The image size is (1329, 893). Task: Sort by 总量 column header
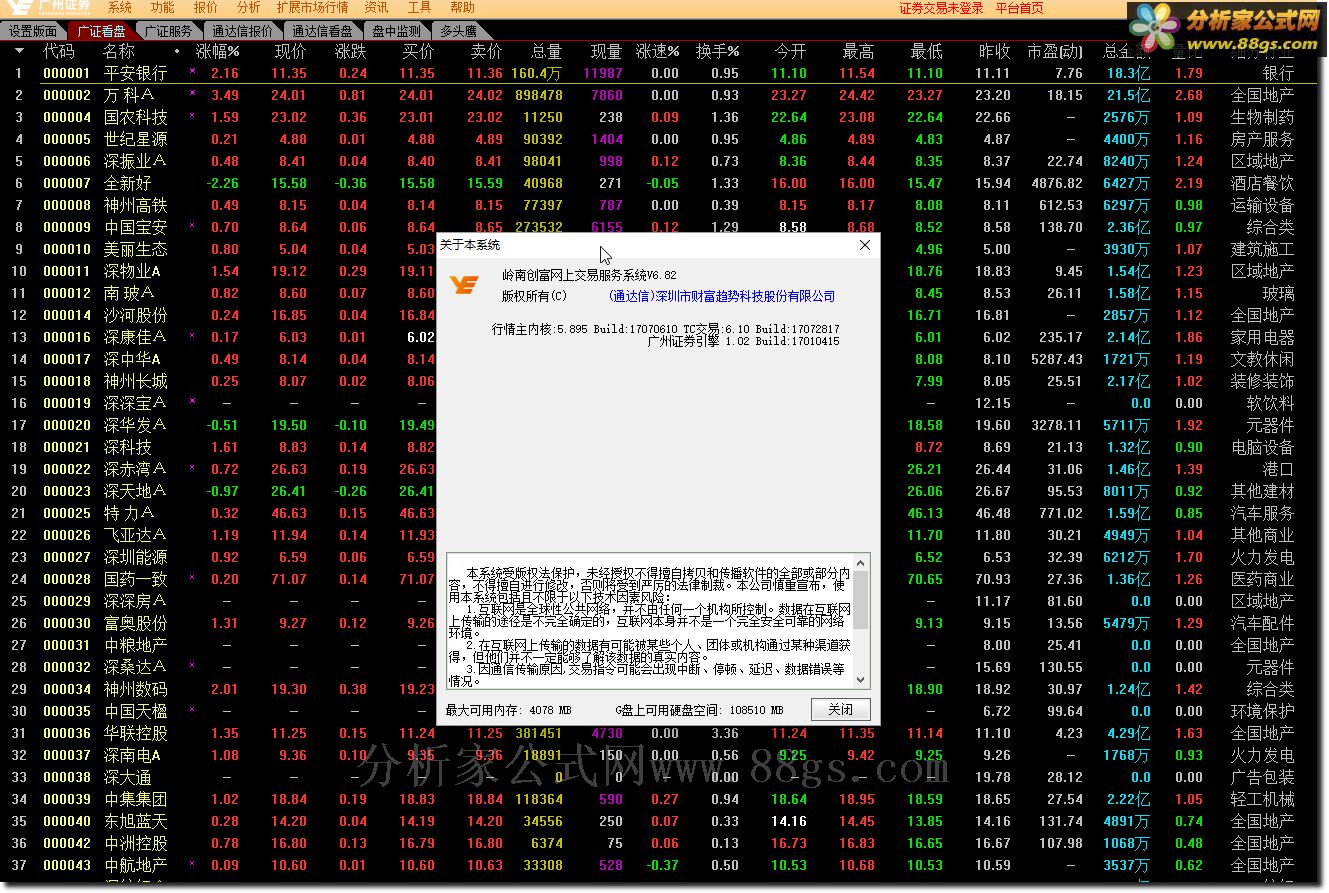pyautogui.click(x=546, y=51)
